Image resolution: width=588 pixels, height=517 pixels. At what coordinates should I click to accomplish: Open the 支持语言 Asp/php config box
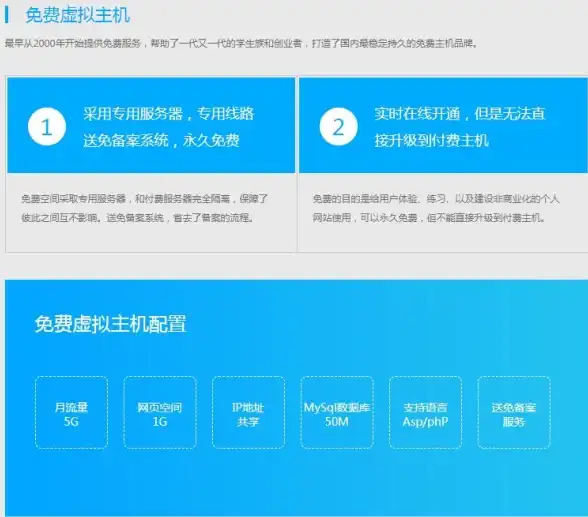pos(425,412)
